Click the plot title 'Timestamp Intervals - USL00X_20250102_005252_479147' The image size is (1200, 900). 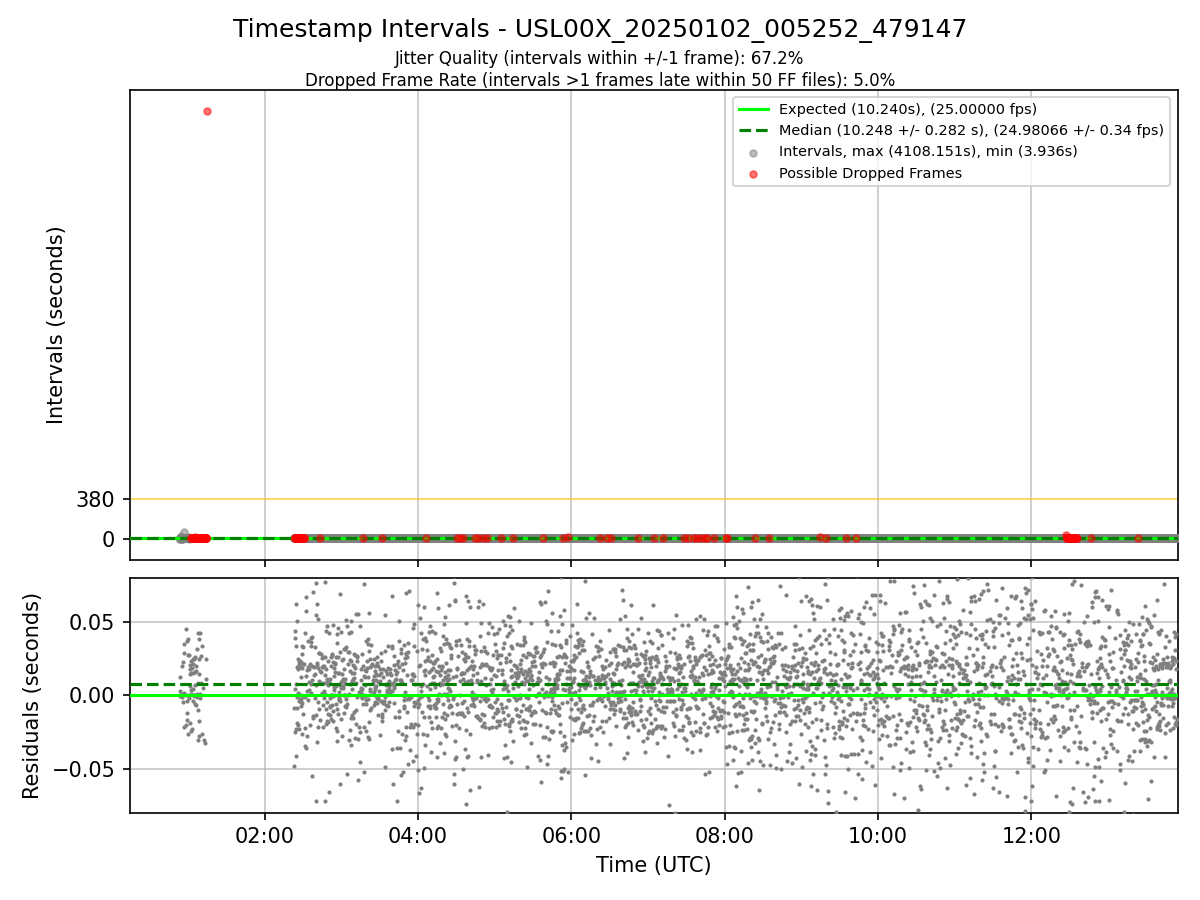[x=600, y=29]
